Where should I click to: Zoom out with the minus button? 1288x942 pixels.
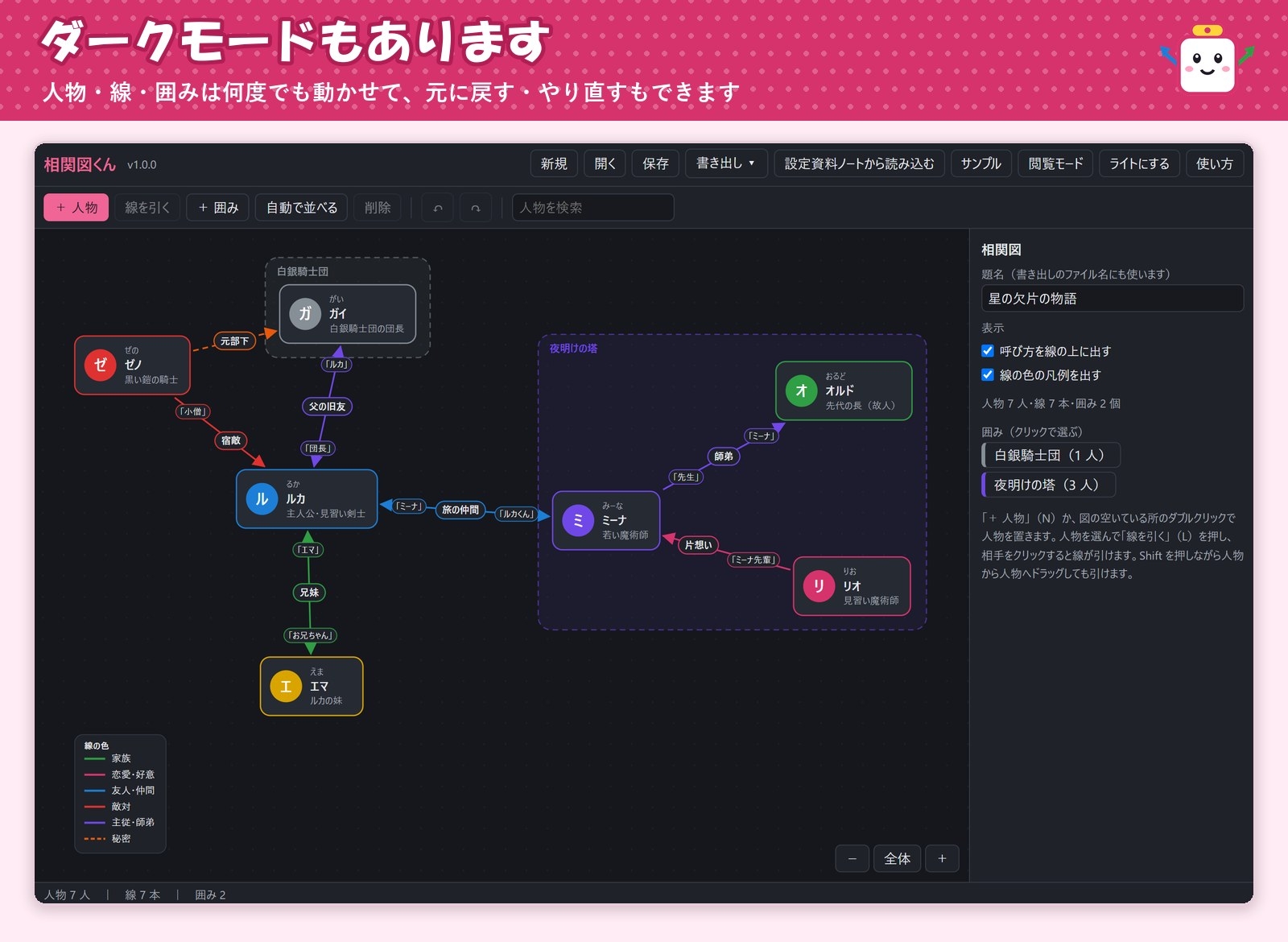coord(852,859)
